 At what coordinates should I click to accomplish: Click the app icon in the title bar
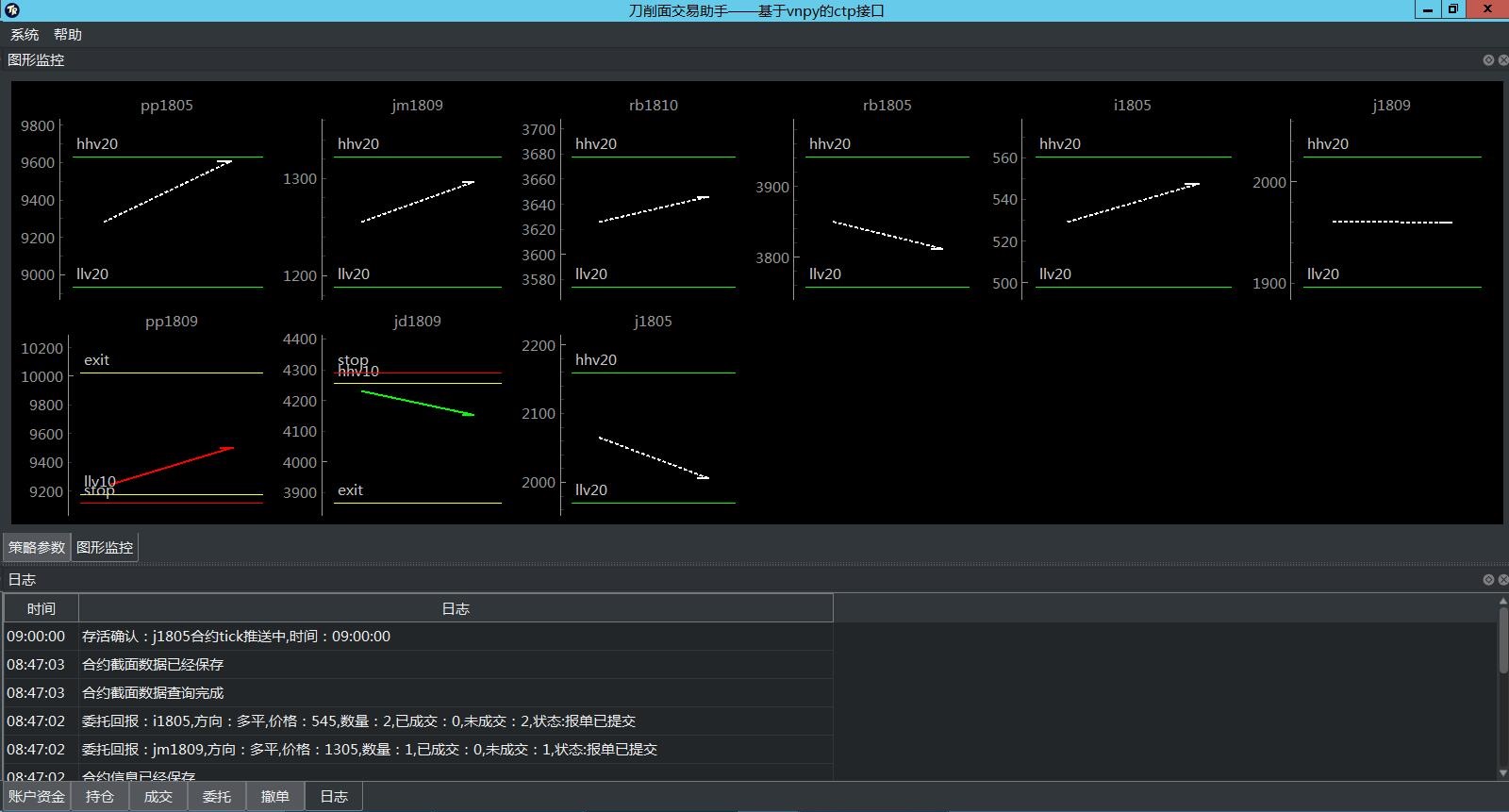coord(11,10)
